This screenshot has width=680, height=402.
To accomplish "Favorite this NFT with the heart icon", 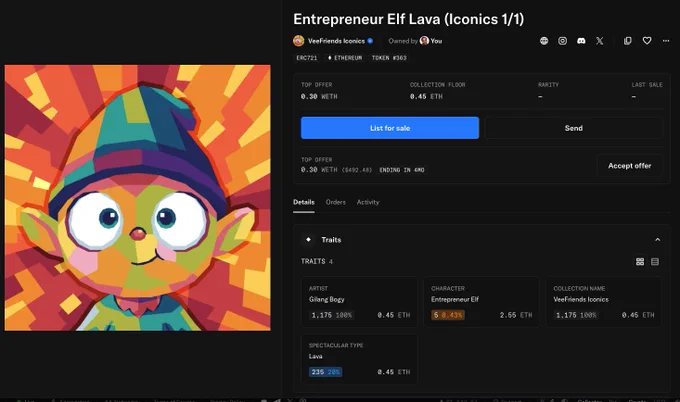I will click(647, 41).
